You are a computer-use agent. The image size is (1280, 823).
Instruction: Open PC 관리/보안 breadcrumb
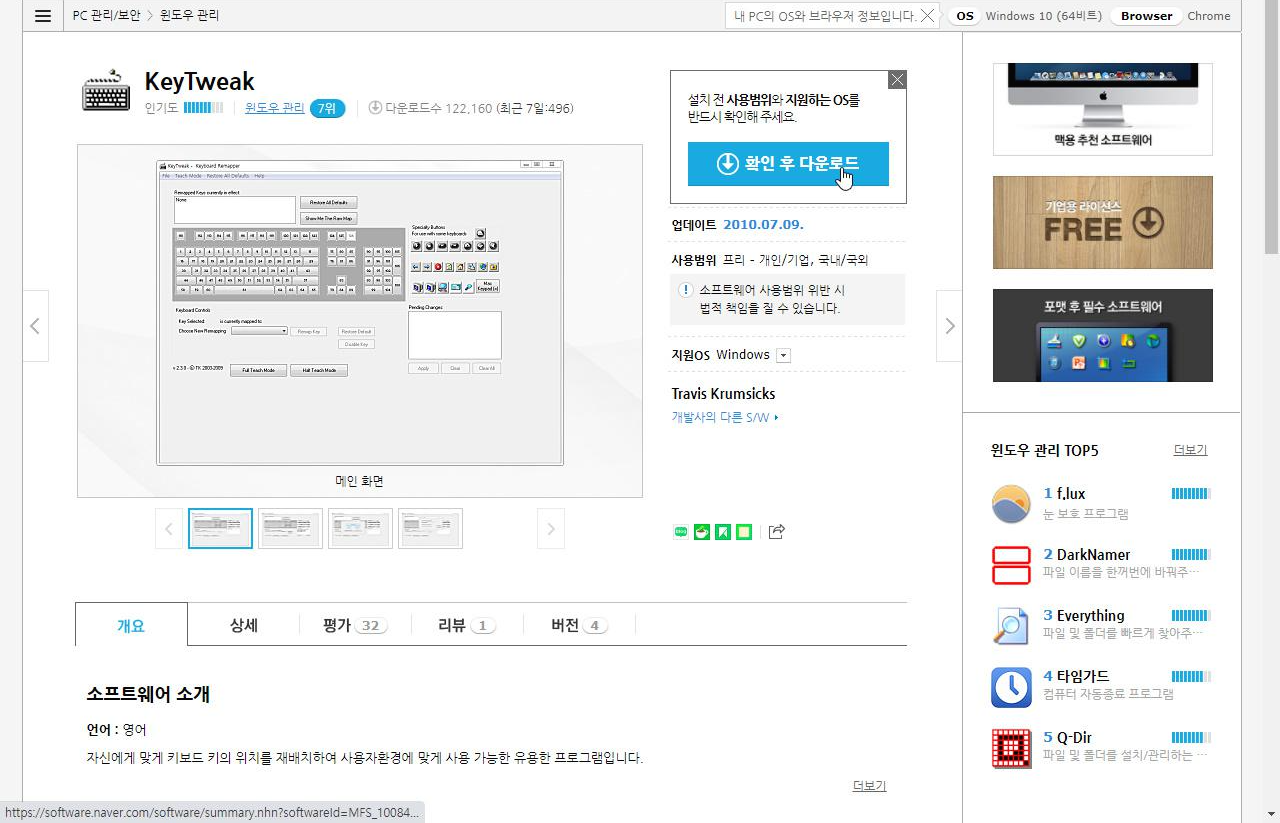108,16
